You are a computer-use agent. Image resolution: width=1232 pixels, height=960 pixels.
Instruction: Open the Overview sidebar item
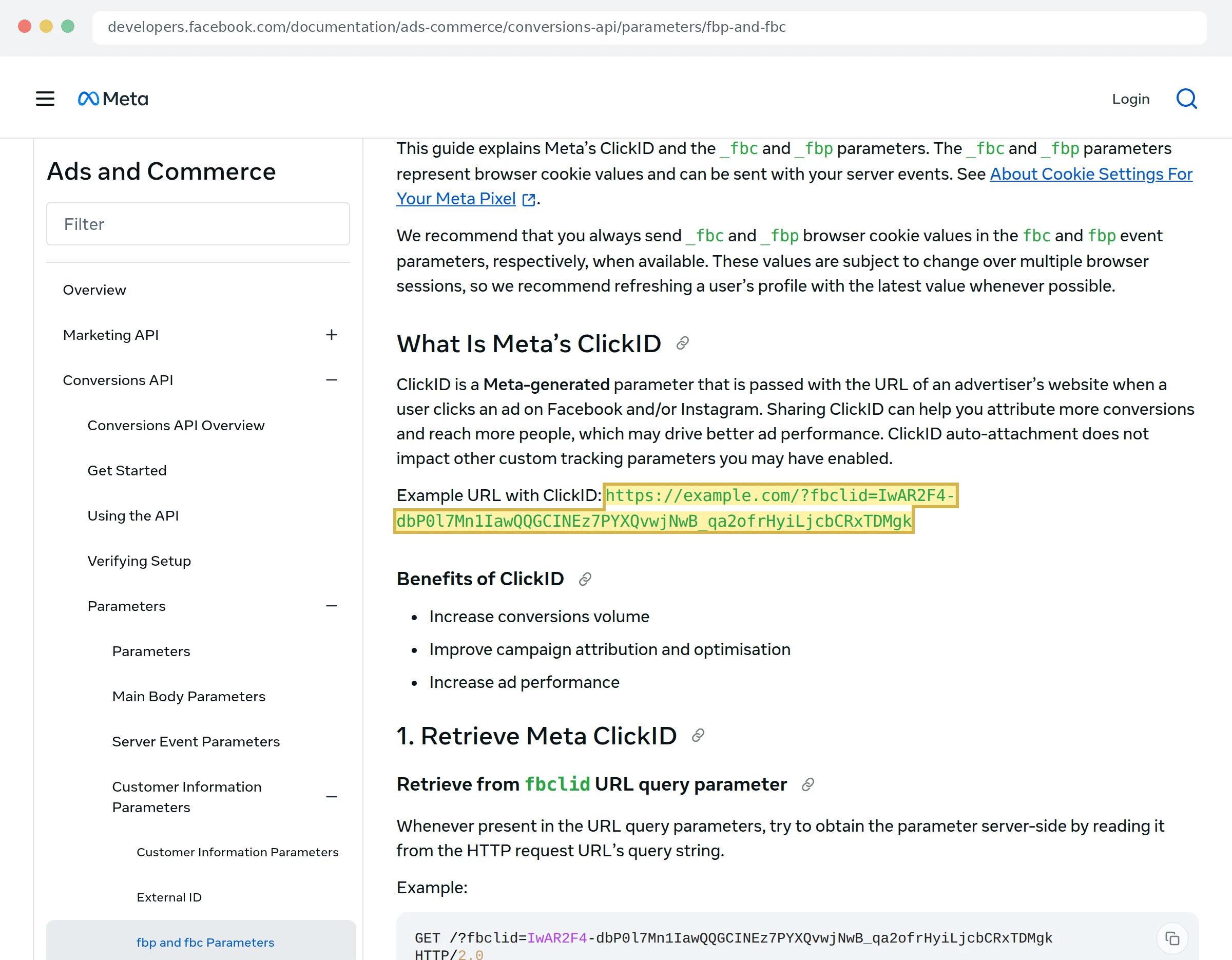pyautogui.click(x=94, y=290)
